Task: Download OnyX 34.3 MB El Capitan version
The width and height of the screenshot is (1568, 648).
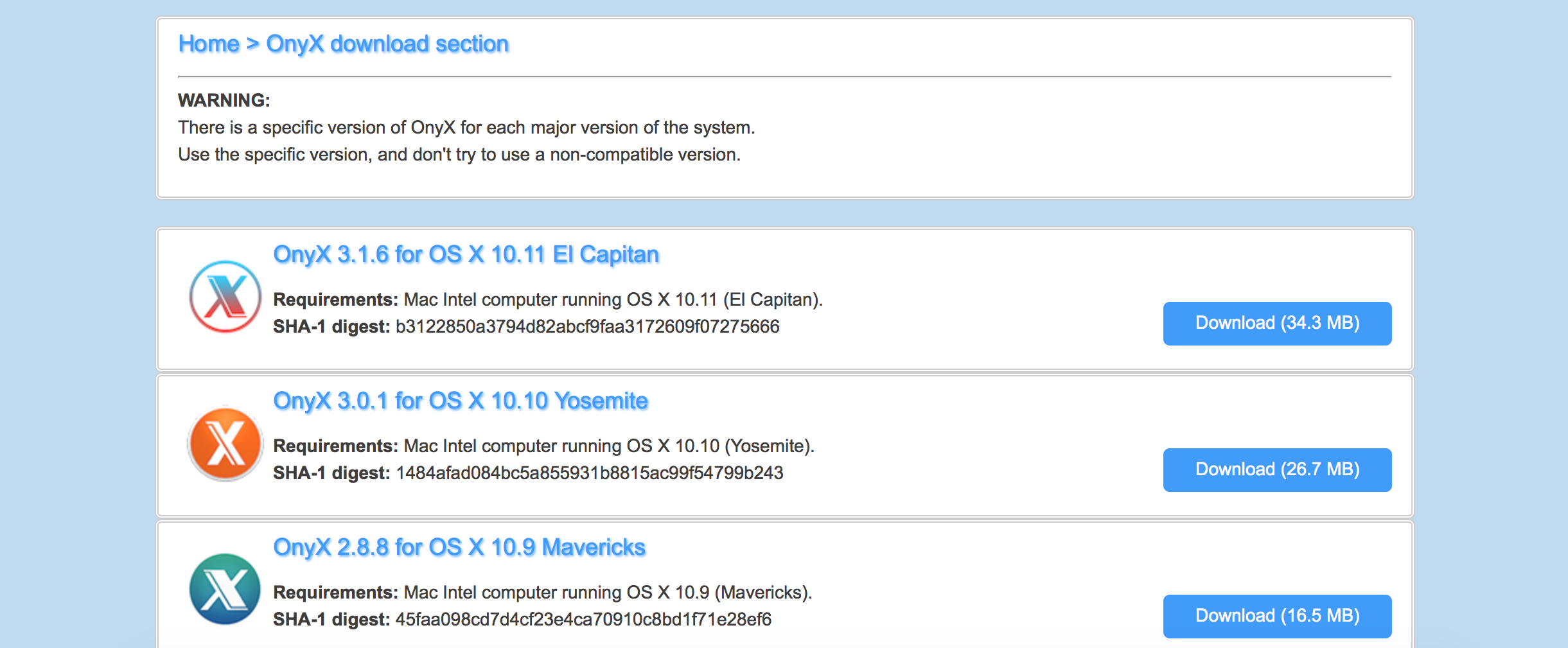Action: 1277,323
